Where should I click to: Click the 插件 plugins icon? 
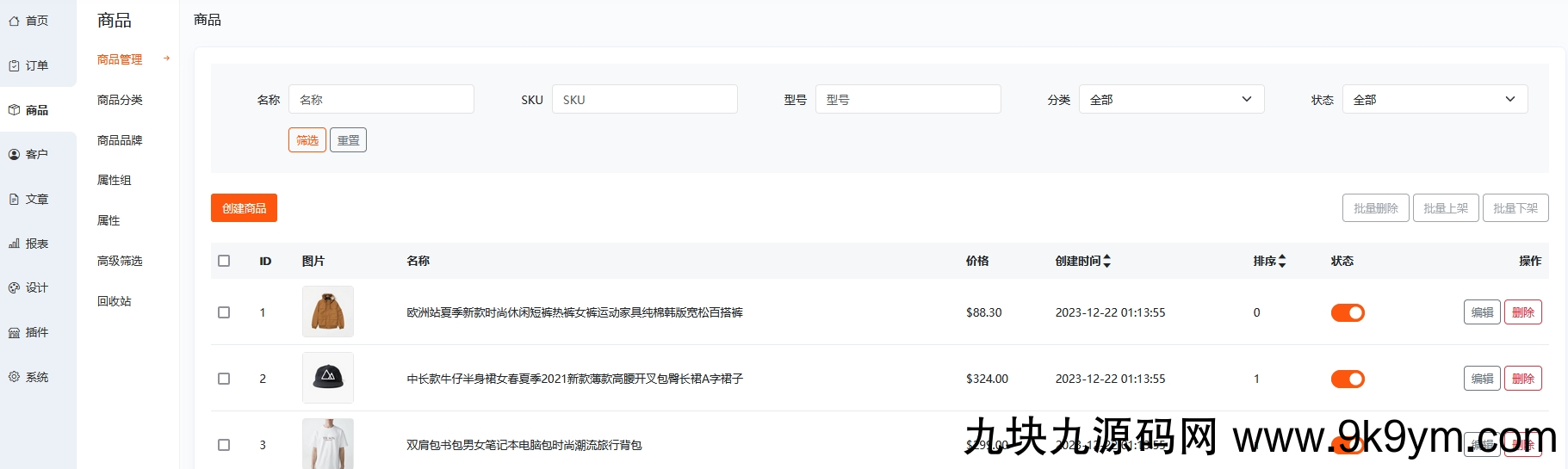(14, 333)
